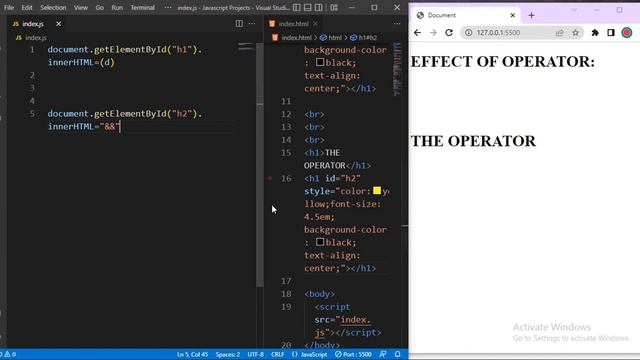Select the index.html editor tab
This screenshot has height=360, width=640.
pos(293,24)
